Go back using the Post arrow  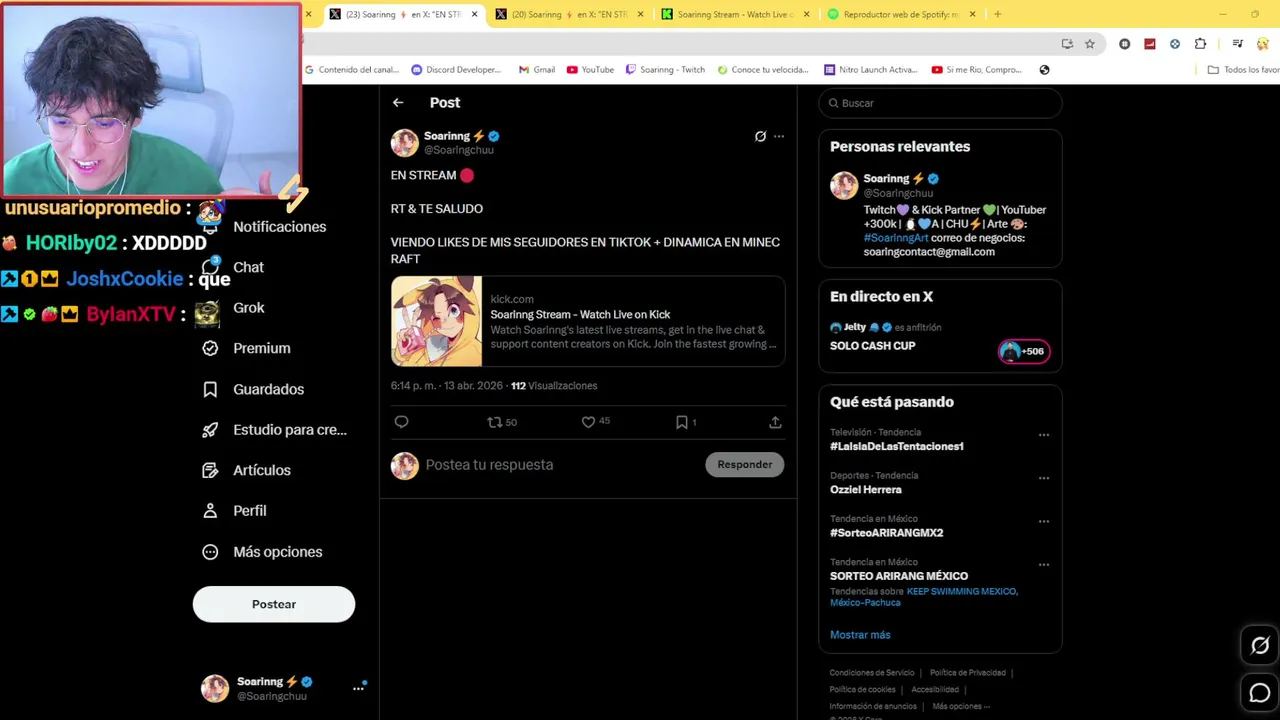tap(398, 103)
